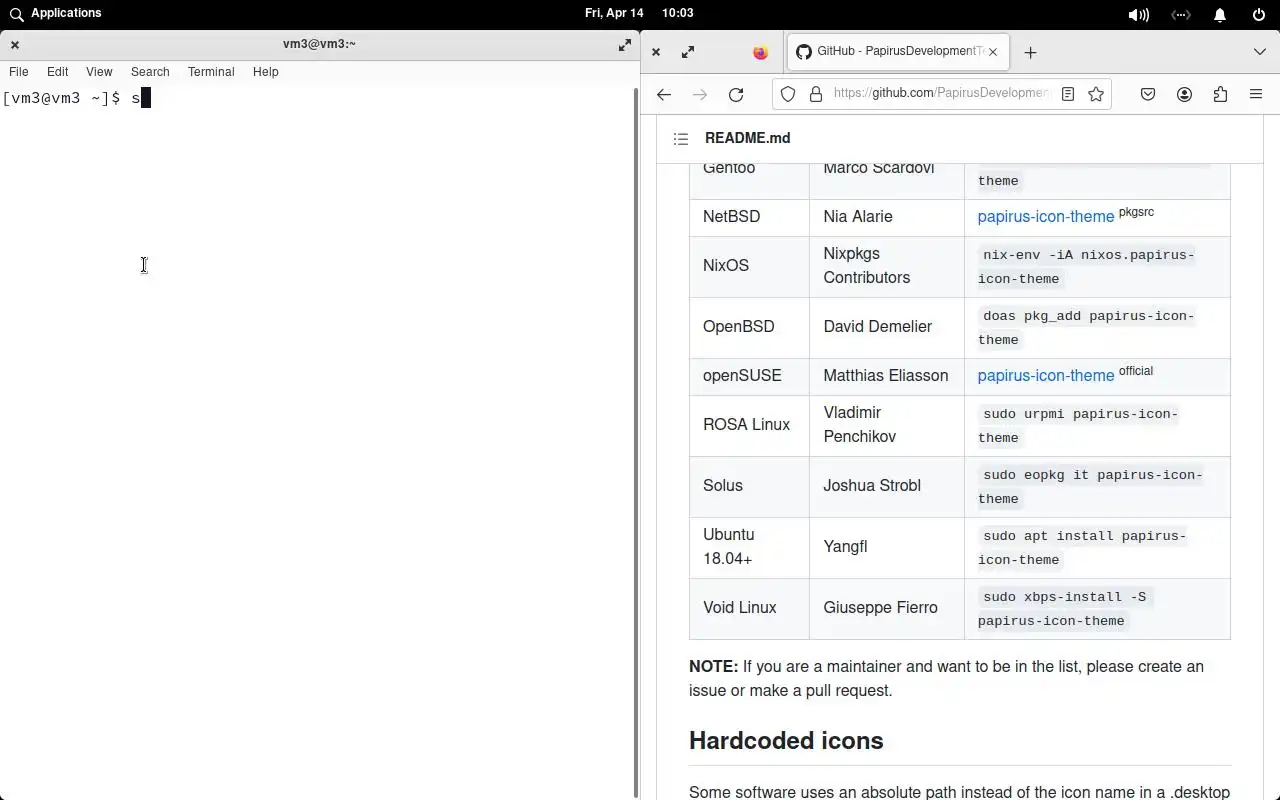Click the Joshua Strobl maintainer cell
This screenshot has height=800, width=1280.
pos(886,486)
